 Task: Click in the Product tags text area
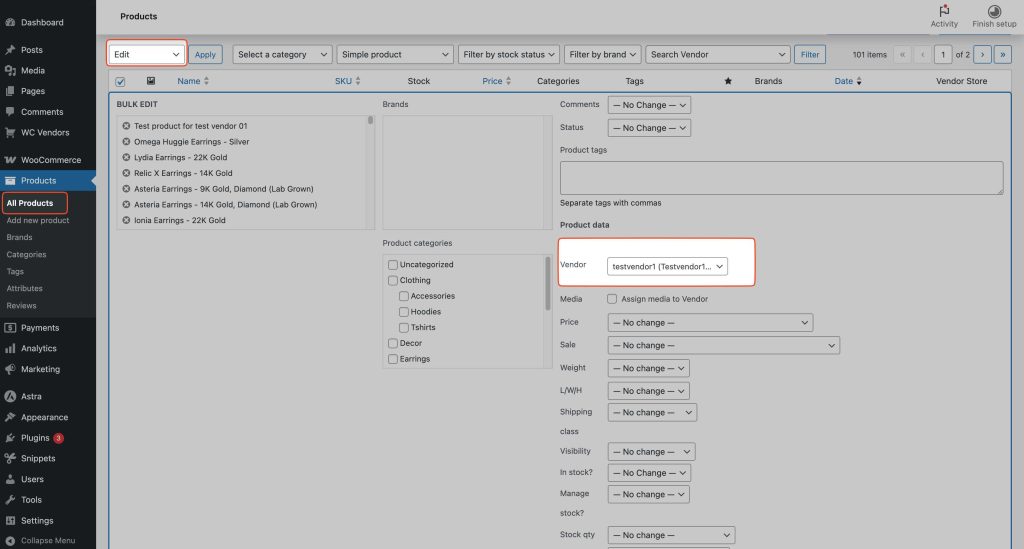coord(781,178)
